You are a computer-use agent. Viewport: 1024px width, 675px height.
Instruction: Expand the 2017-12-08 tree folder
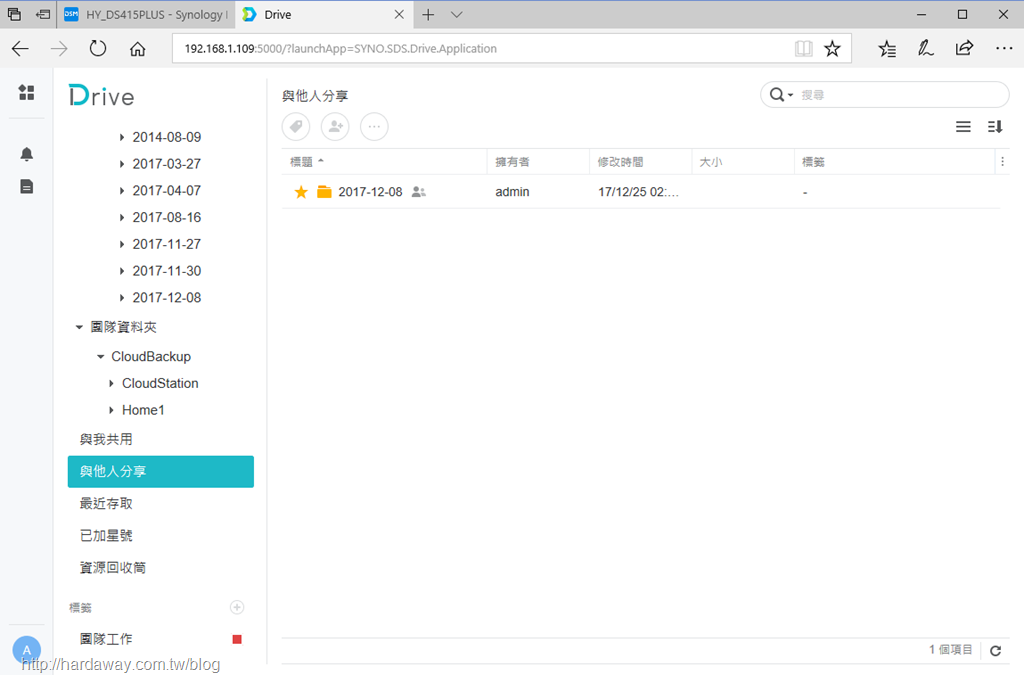[x=121, y=298]
